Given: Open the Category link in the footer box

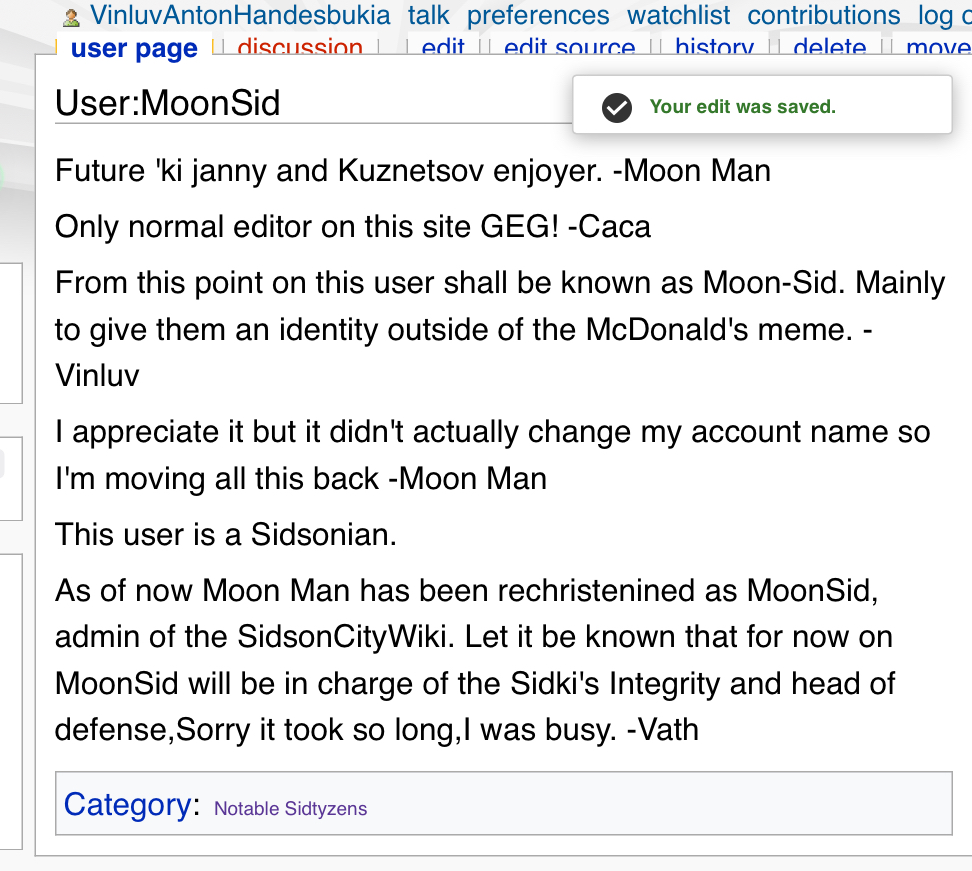Looking at the screenshot, I should point(127,805).
